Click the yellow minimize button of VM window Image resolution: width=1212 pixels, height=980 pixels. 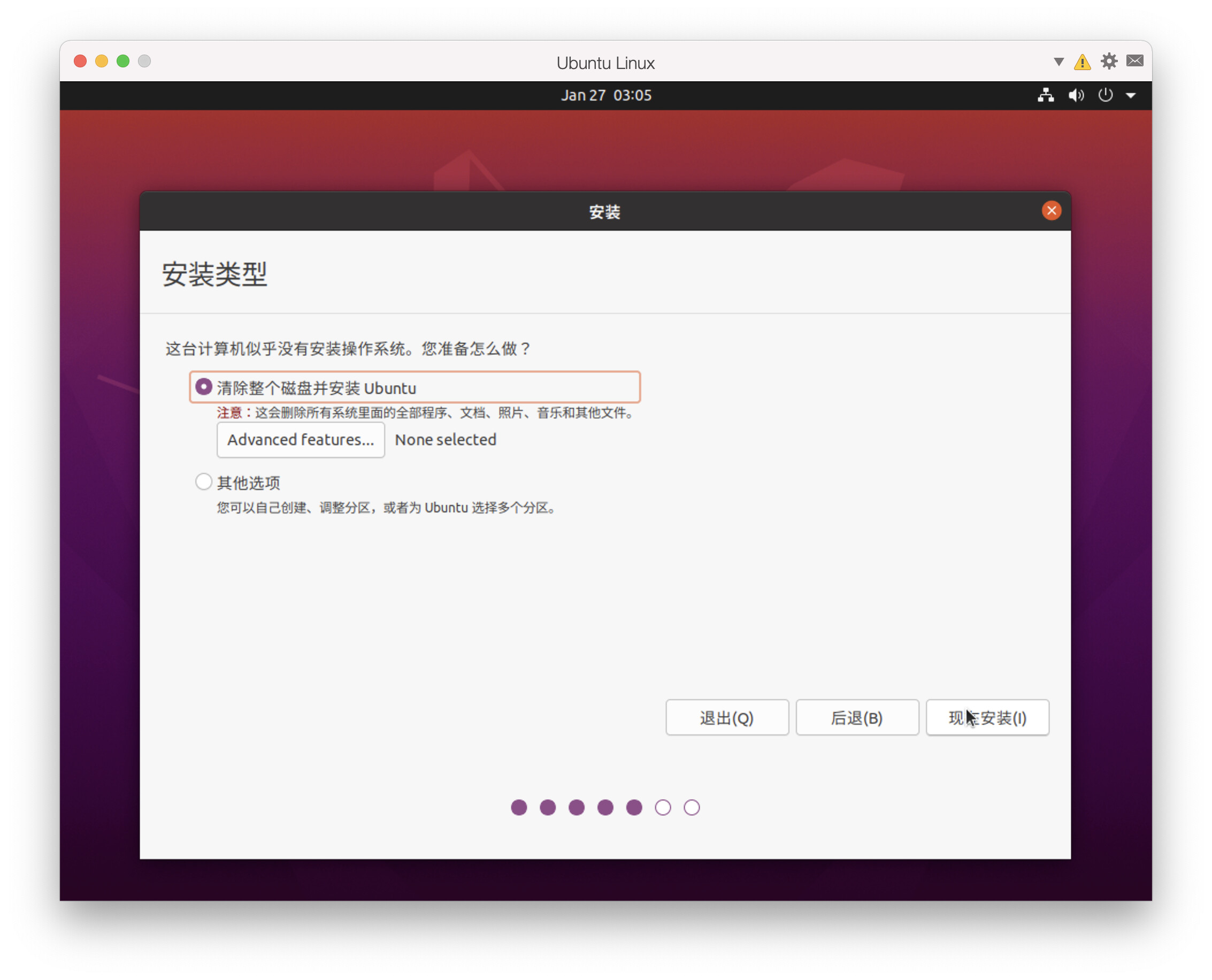(102, 61)
